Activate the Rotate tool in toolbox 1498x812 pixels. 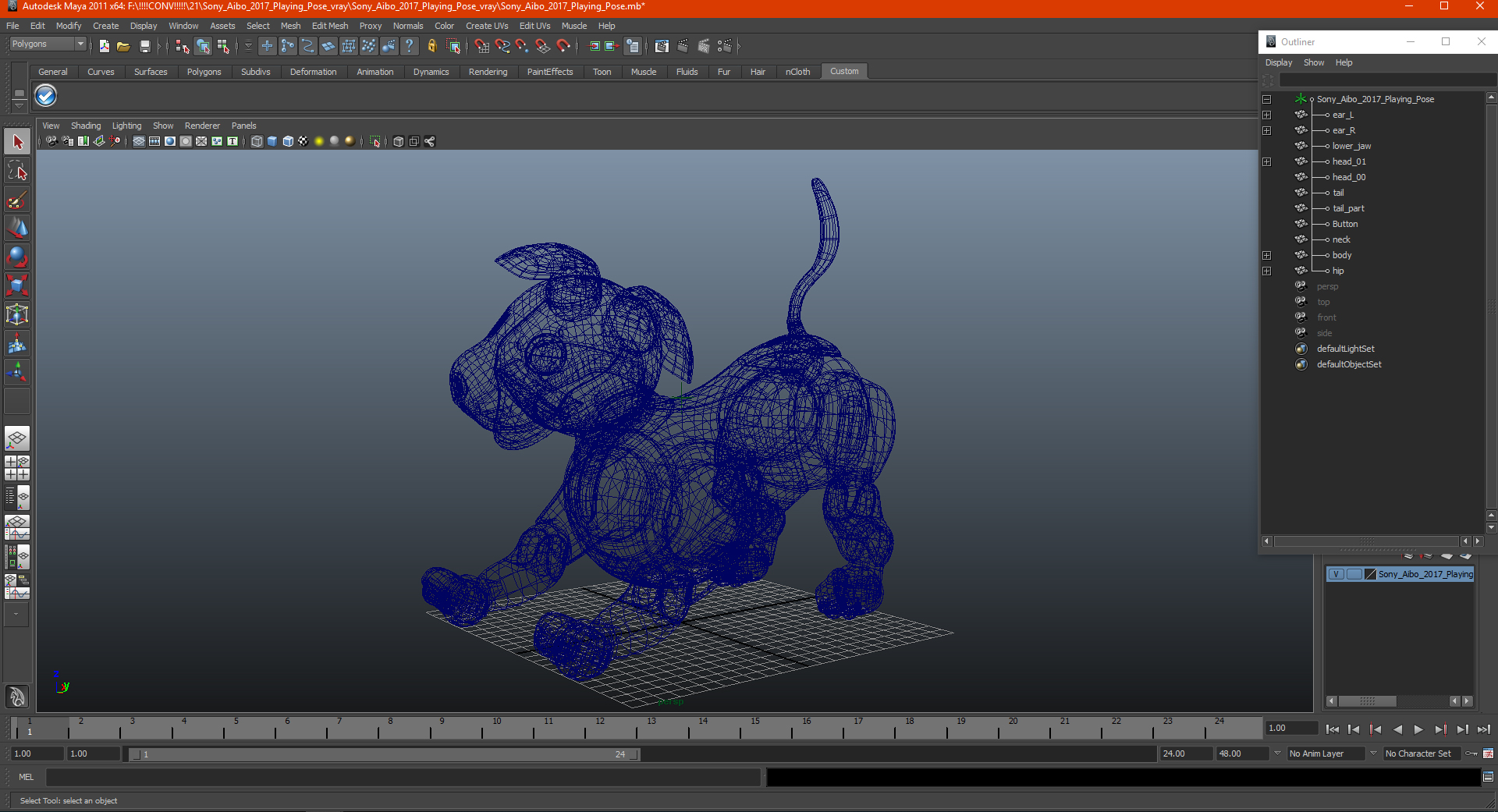[17, 257]
